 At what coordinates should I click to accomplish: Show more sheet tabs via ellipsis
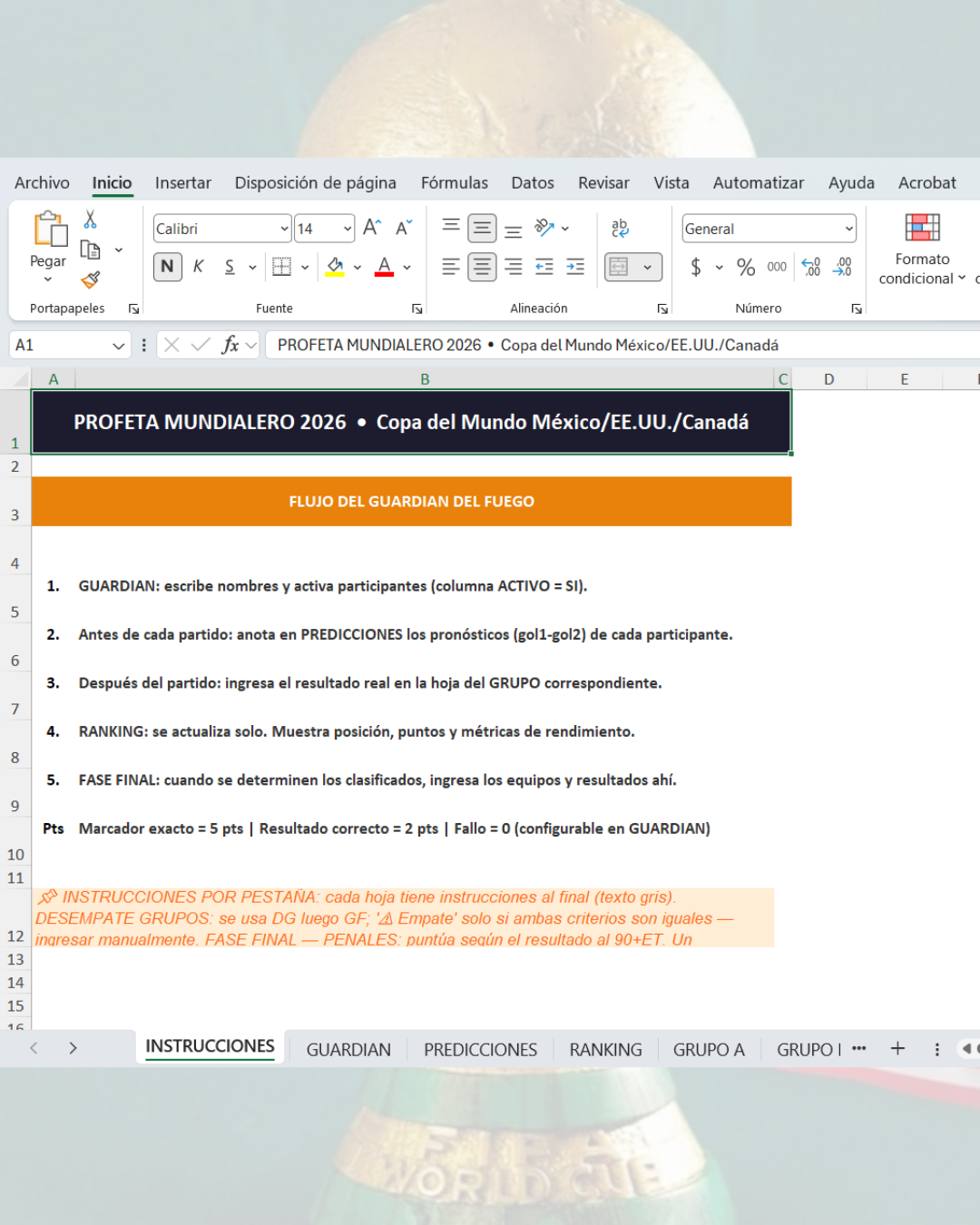(859, 1048)
